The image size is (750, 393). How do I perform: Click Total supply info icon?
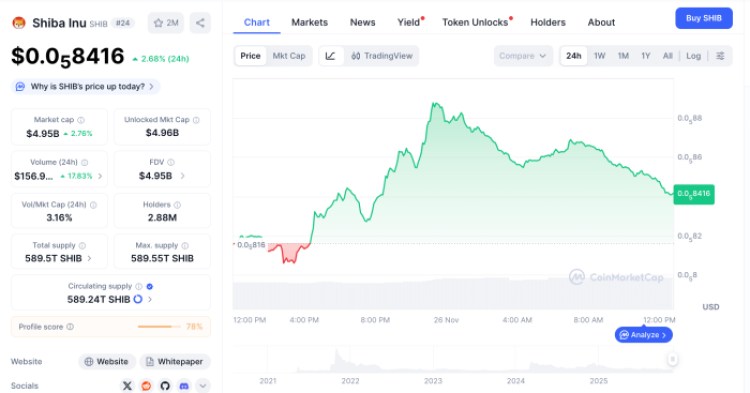point(82,245)
